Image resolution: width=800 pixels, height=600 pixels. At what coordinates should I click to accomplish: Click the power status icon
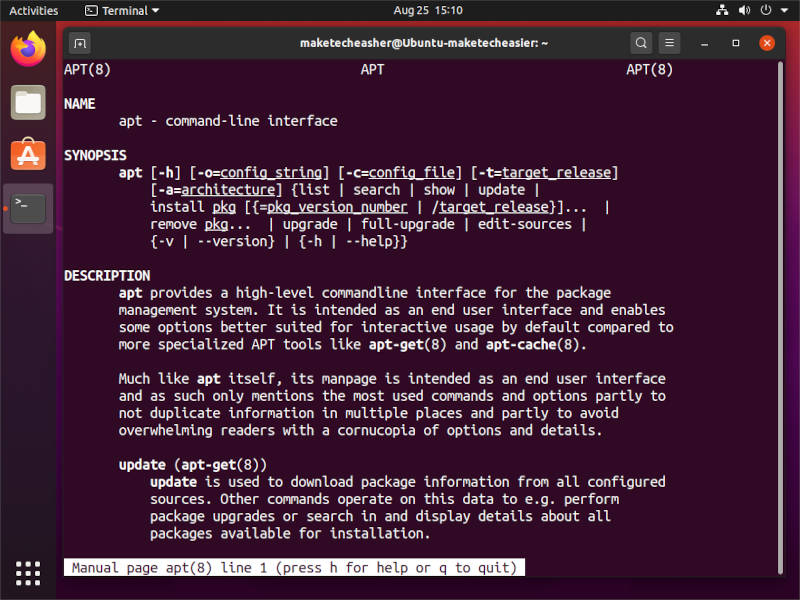click(764, 11)
